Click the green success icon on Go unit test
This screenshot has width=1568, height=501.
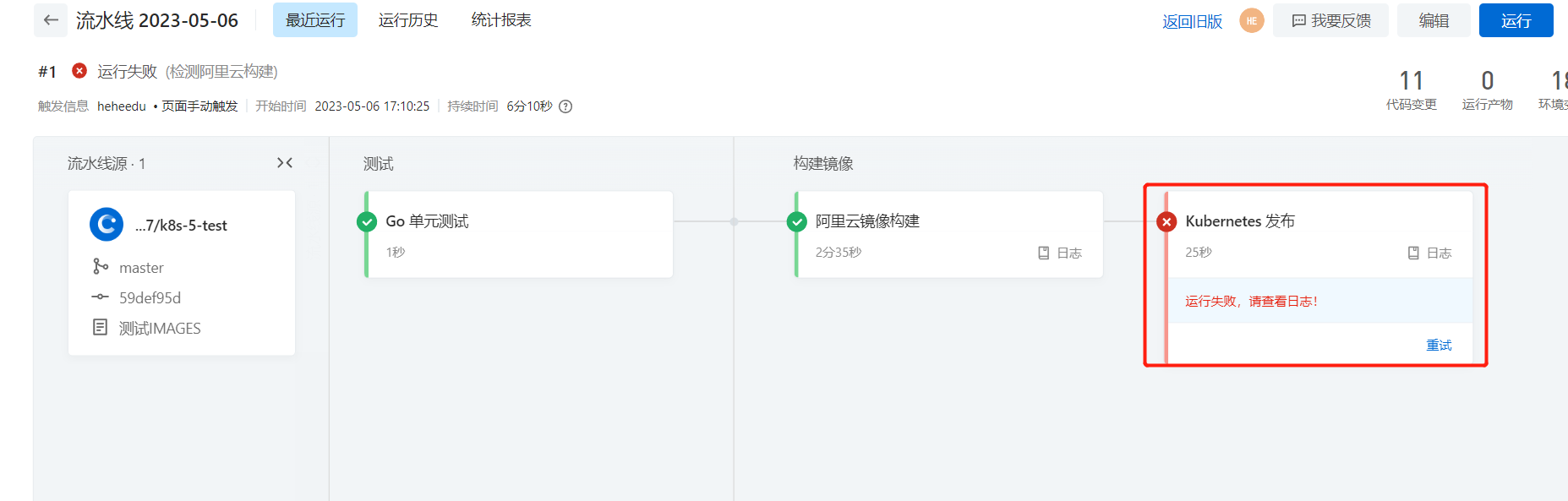click(x=367, y=222)
